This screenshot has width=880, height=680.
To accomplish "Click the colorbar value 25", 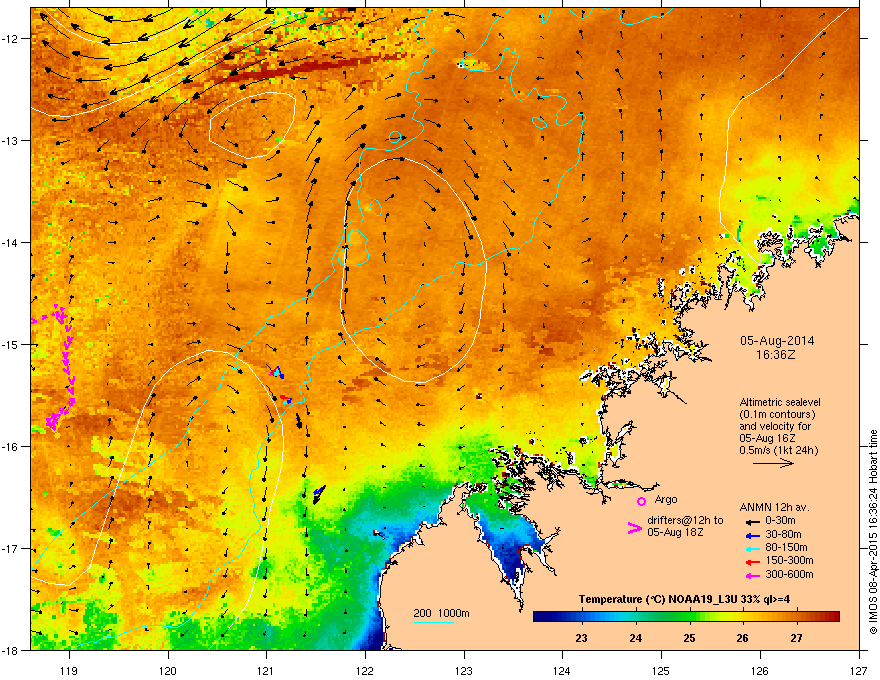I will pyautogui.click(x=689, y=638).
